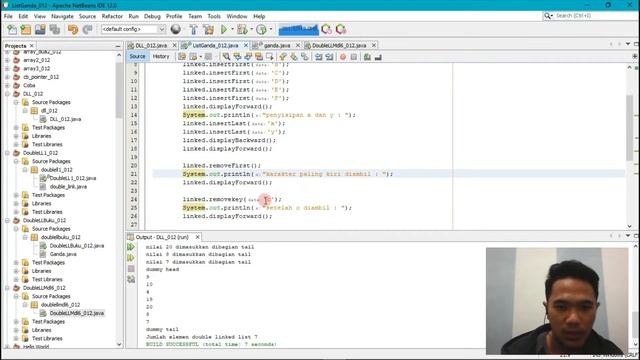Open the Team menu
The image size is (640, 360).
point(195,16)
